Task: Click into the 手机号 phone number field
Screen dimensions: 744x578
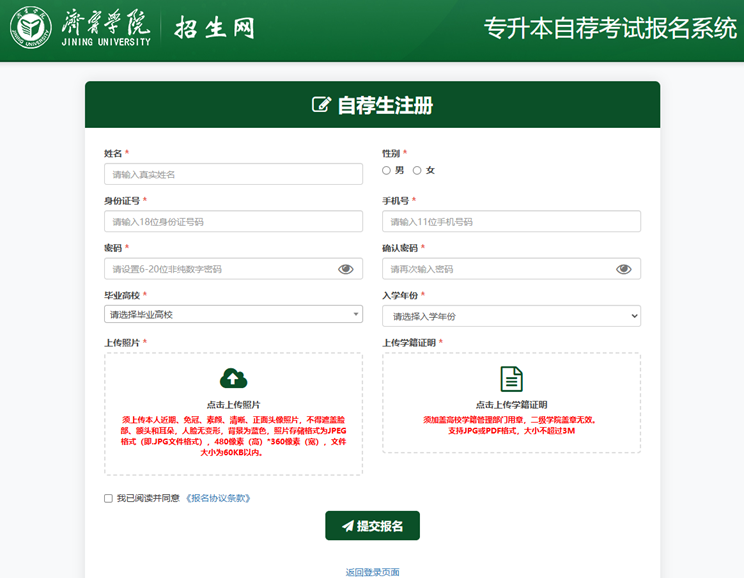Action: [511, 222]
